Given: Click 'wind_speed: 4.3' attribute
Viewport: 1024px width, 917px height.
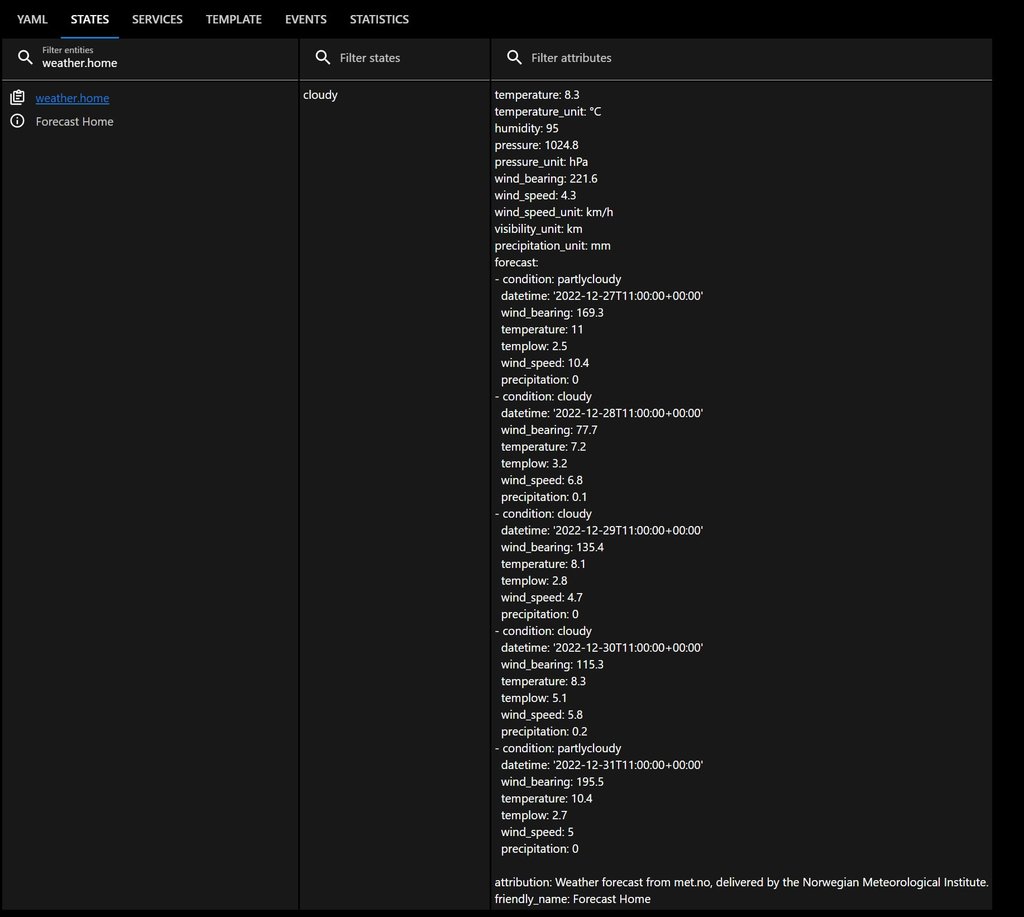Looking at the screenshot, I should coord(536,195).
